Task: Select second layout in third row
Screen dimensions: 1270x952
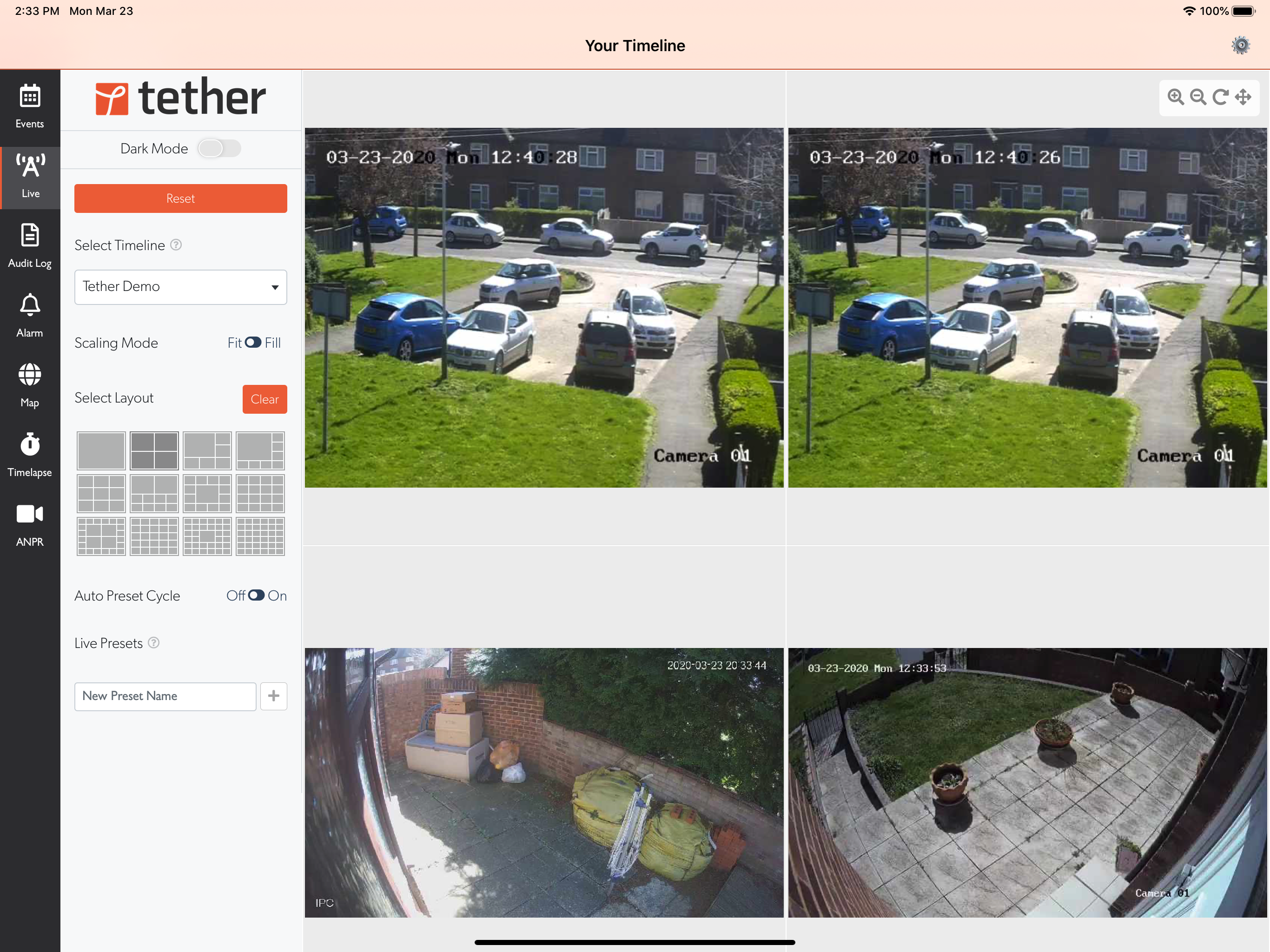Action: [154, 536]
